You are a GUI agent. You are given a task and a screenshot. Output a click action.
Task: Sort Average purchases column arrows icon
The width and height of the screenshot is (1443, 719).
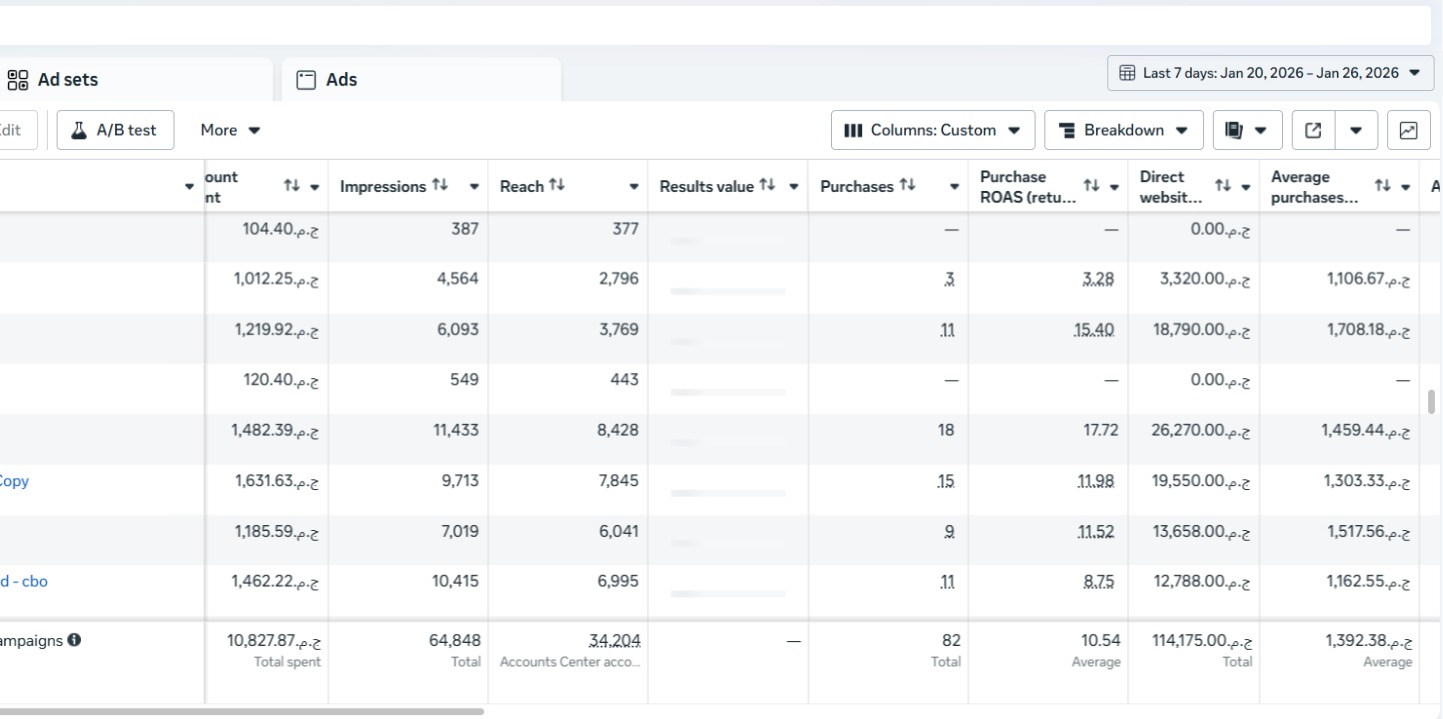1382,186
